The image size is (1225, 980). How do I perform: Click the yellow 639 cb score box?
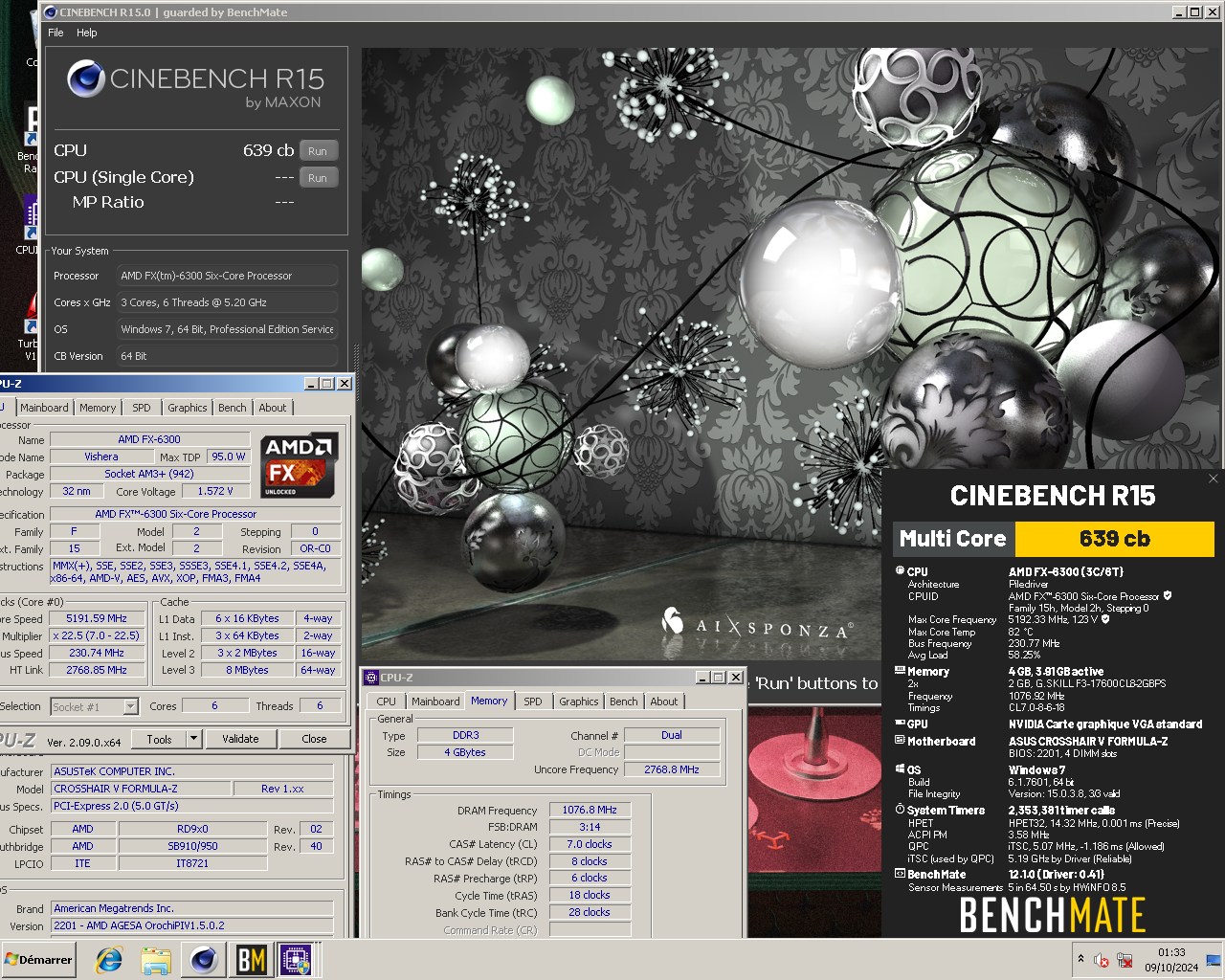point(1114,539)
